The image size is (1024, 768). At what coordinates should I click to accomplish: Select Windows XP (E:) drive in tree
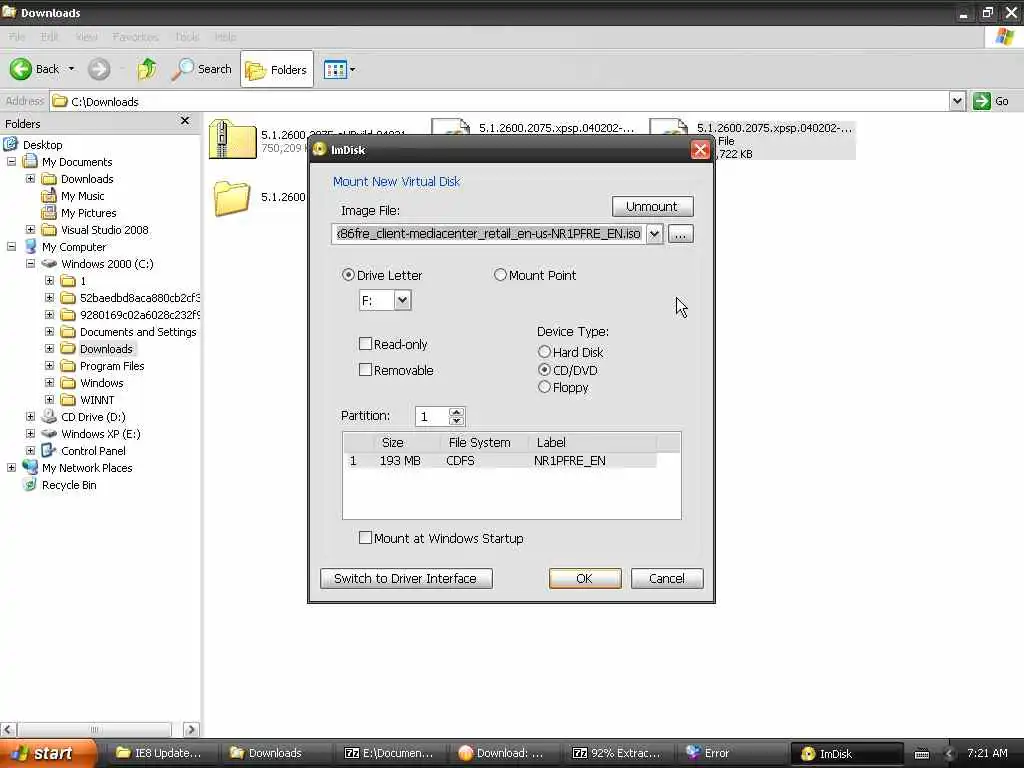tap(101, 434)
